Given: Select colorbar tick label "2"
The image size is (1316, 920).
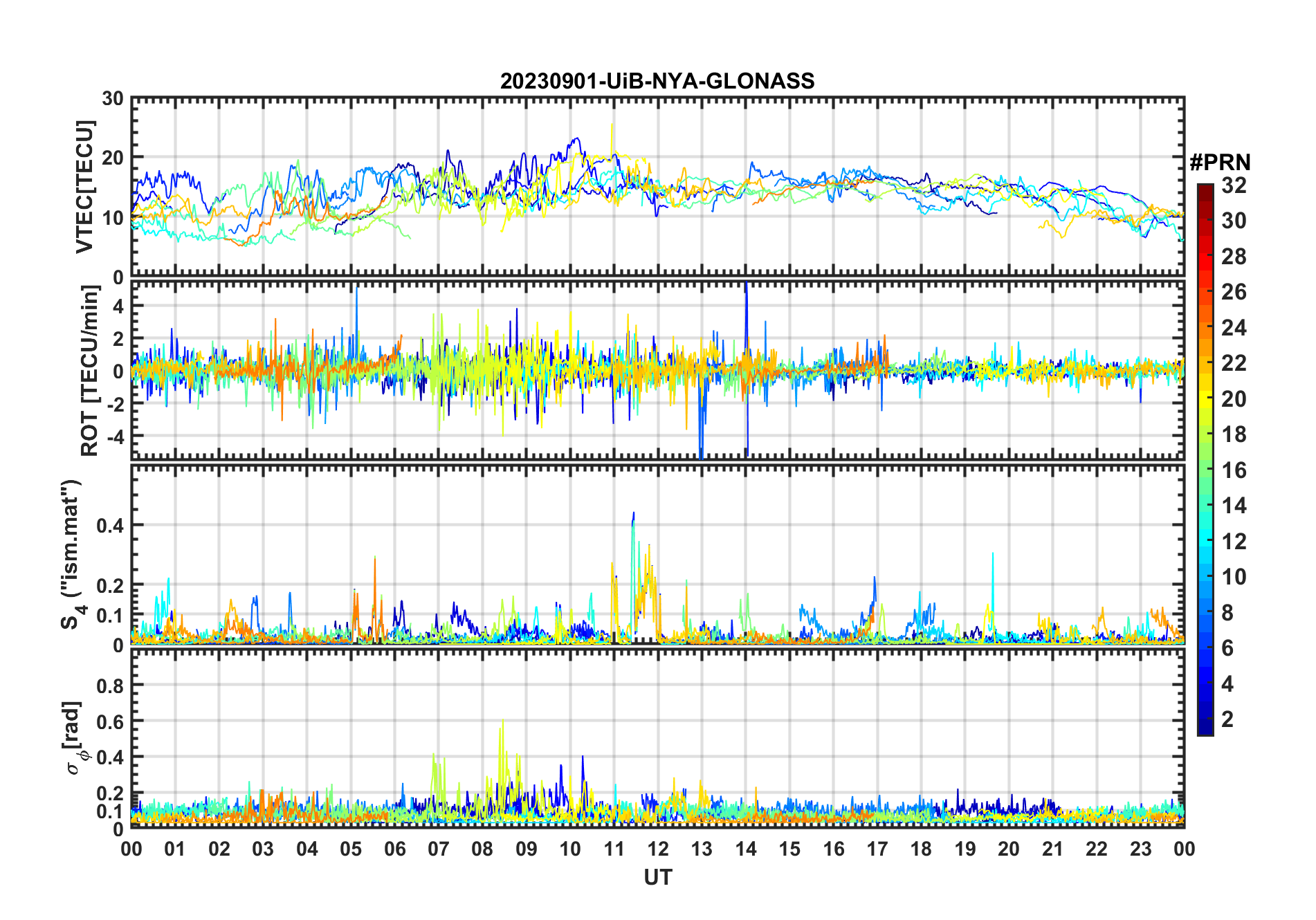Looking at the screenshot, I should click(x=1227, y=719).
